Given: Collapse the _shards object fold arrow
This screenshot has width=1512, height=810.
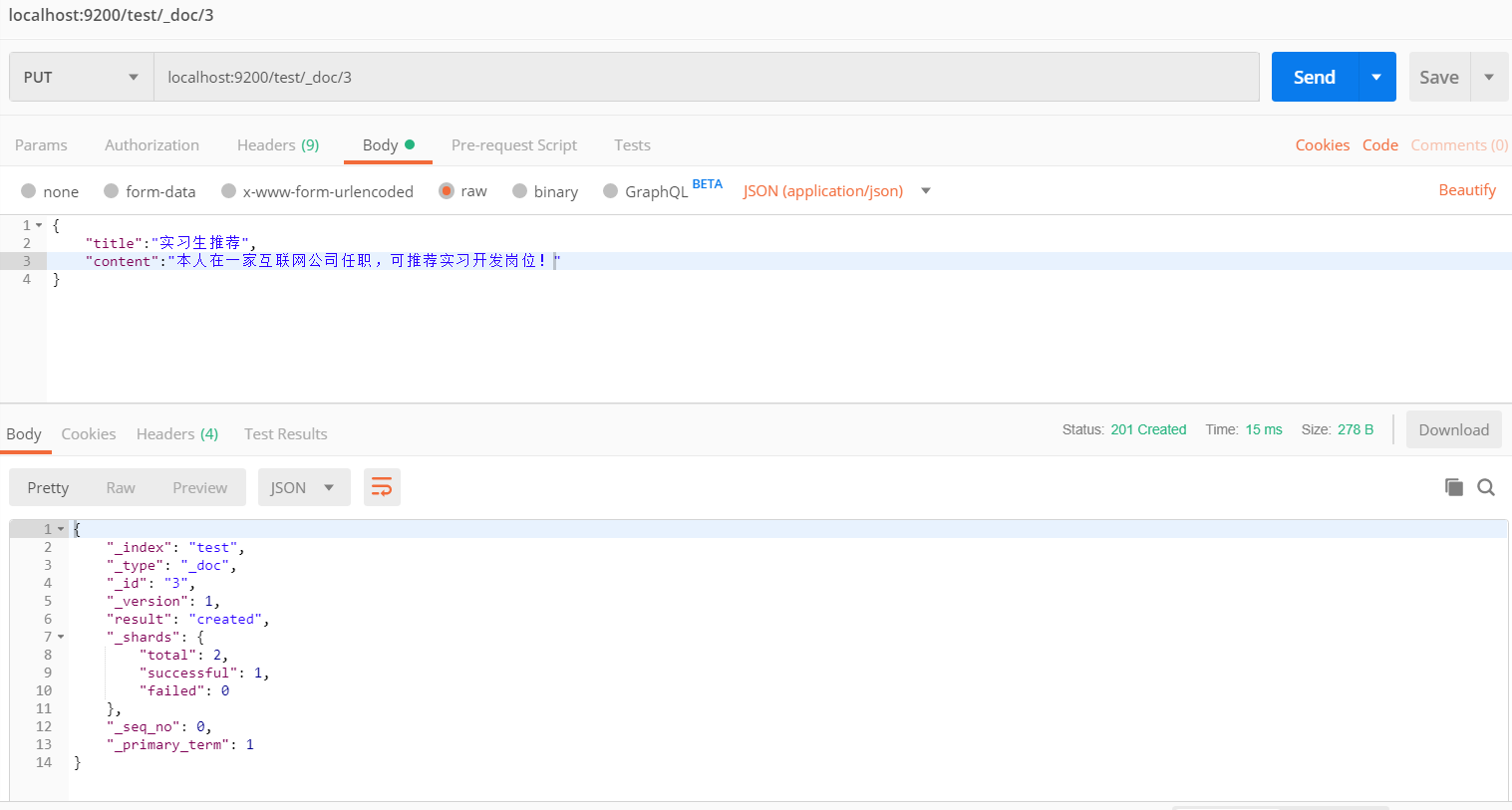Looking at the screenshot, I should click(61, 637).
